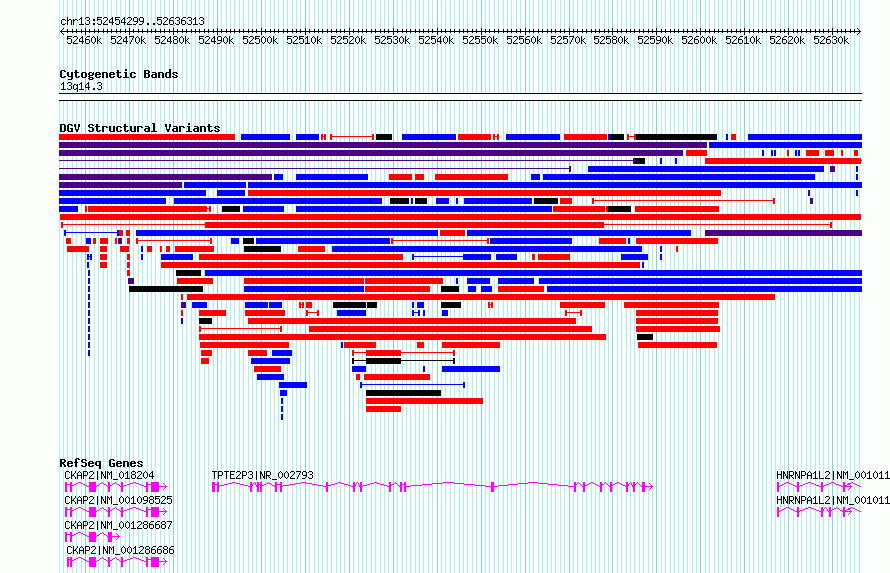Select the gene model under CKAP2|NM_001286687
The width and height of the screenshot is (890, 573).
(93, 537)
